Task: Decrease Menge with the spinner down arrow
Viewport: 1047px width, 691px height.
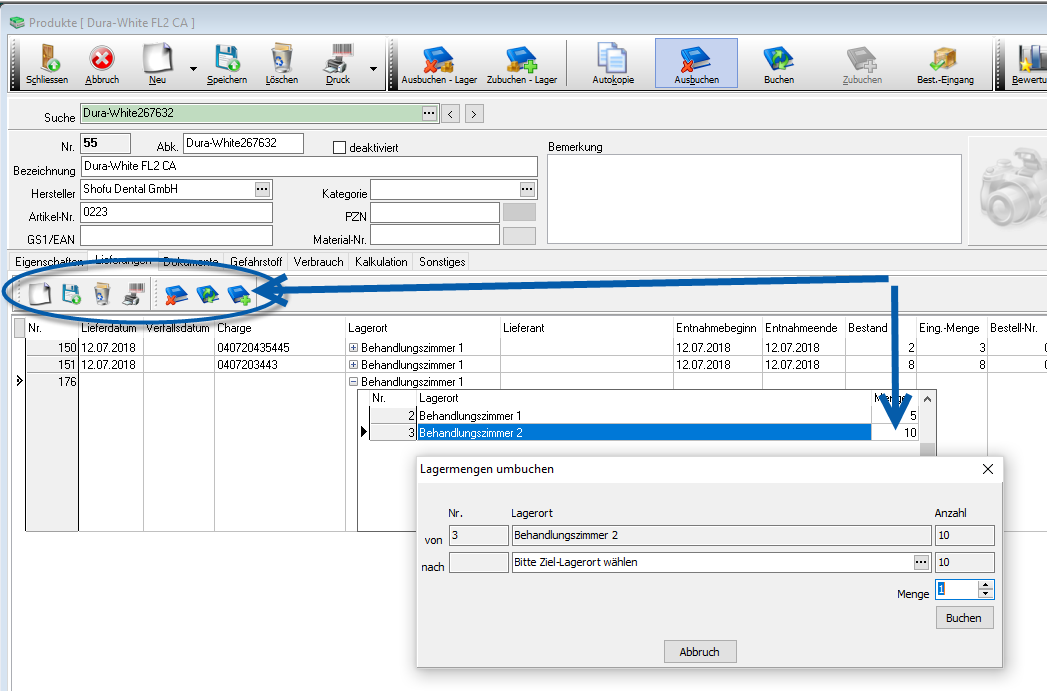Action: 986,594
